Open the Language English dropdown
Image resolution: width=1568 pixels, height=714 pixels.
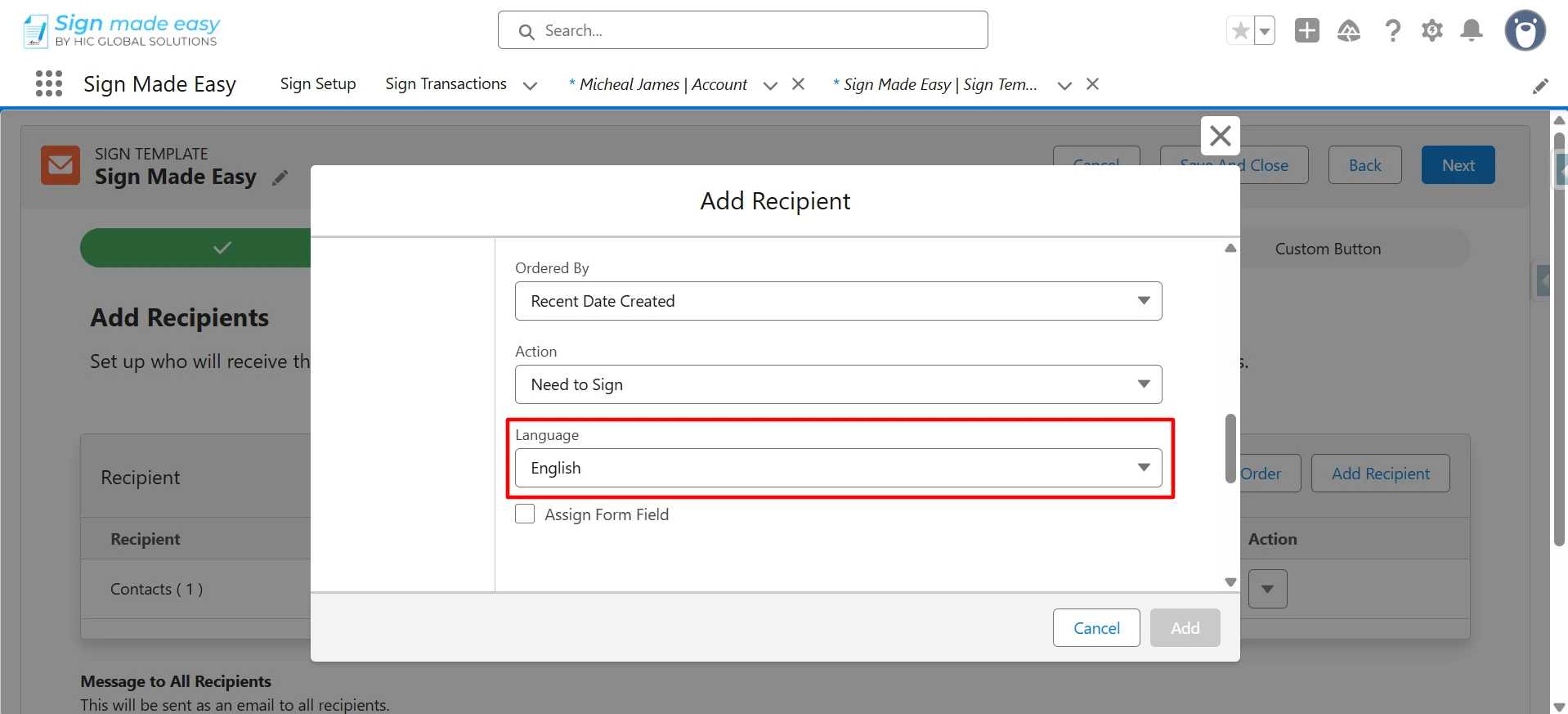(x=838, y=468)
